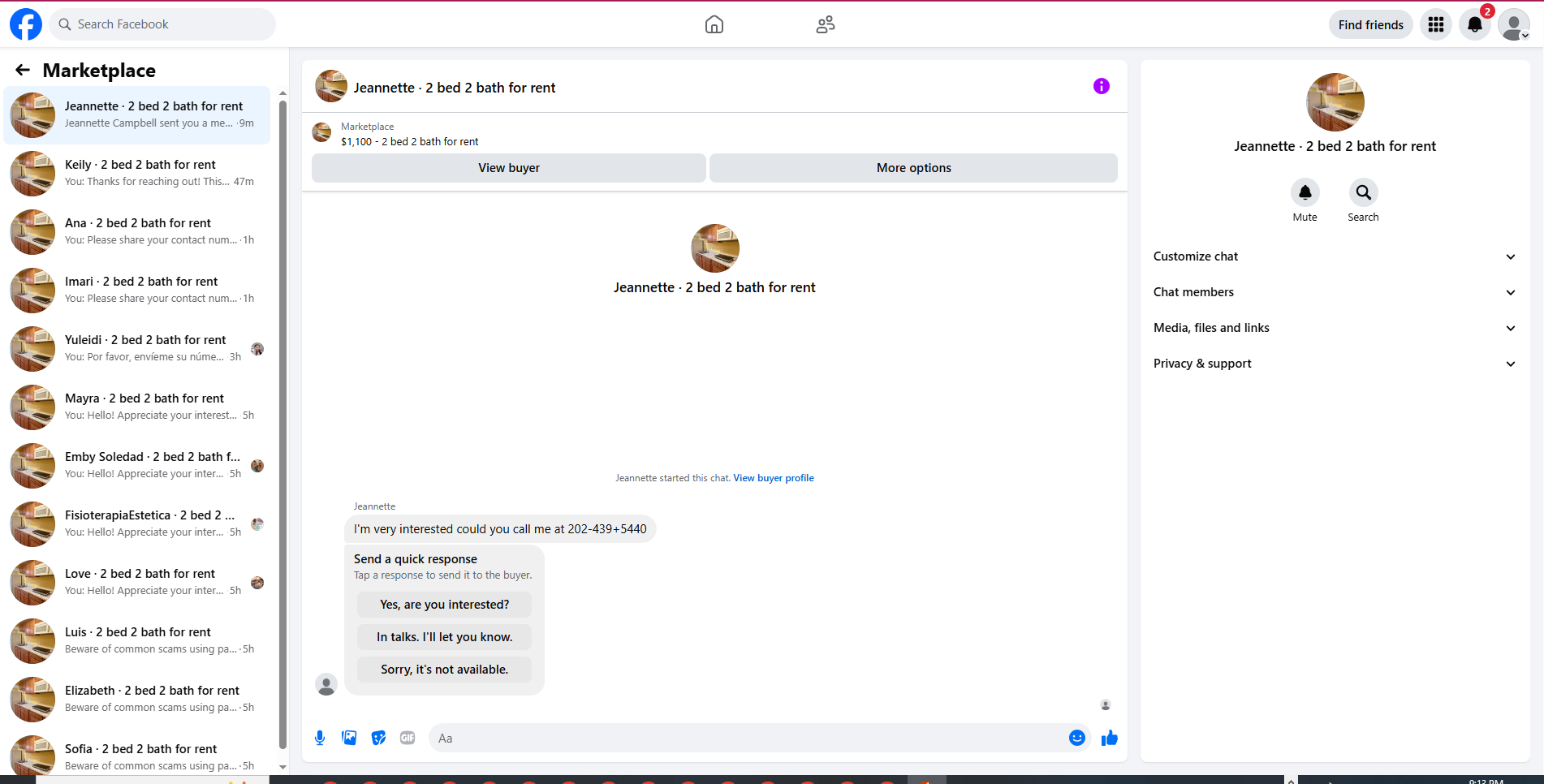Expand Chat members section

(1335, 292)
